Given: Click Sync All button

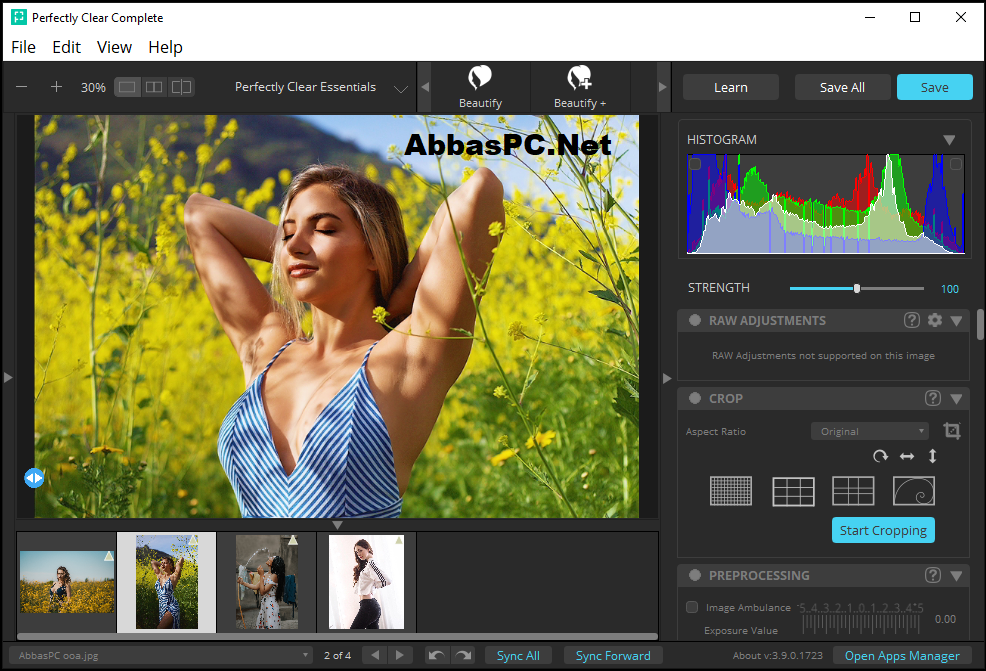Looking at the screenshot, I should (x=518, y=655).
